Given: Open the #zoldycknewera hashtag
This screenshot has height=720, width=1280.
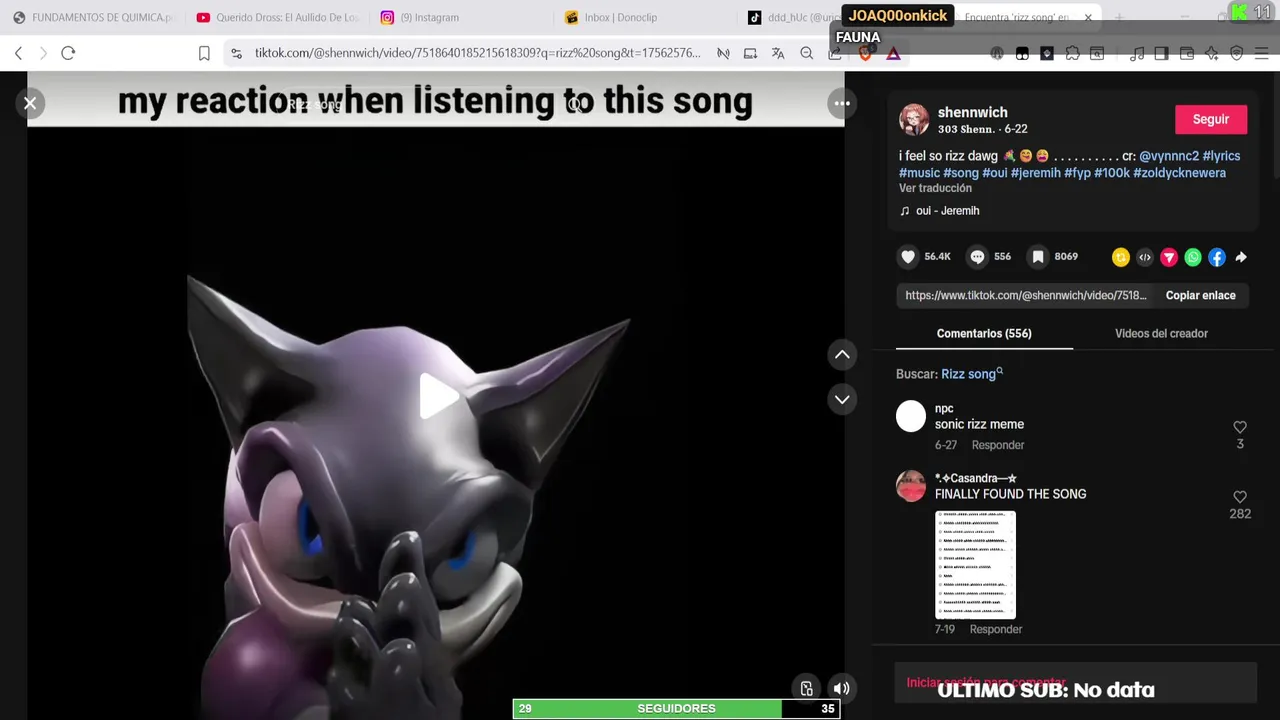Looking at the screenshot, I should tap(1179, 173).
